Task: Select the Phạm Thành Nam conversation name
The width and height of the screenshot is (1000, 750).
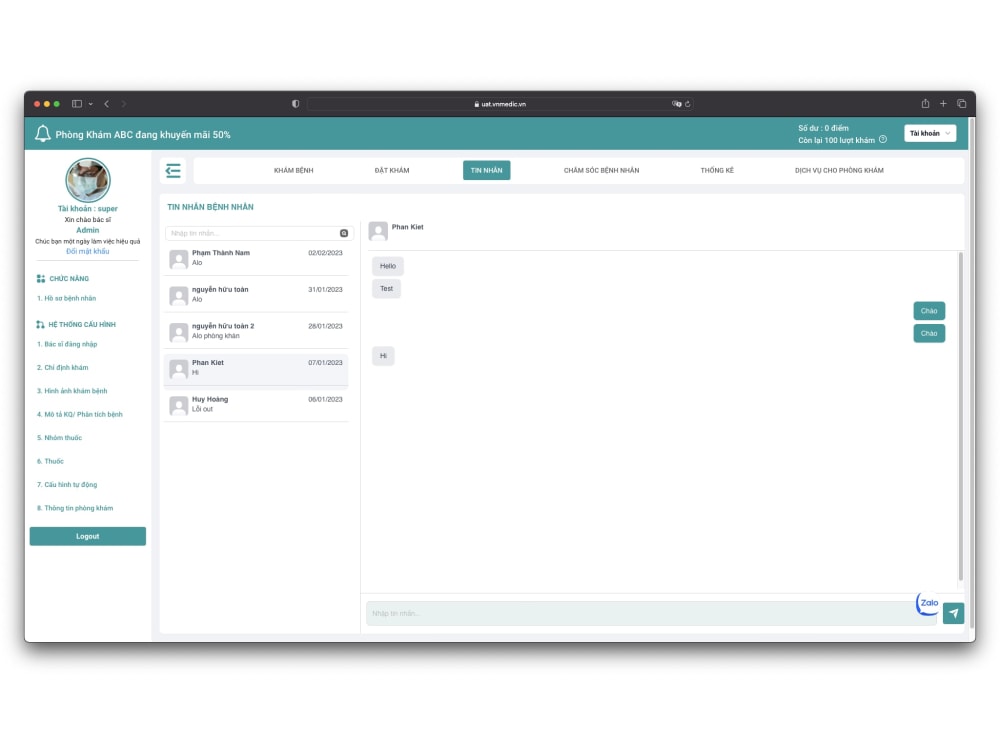Action: [221, 253]
